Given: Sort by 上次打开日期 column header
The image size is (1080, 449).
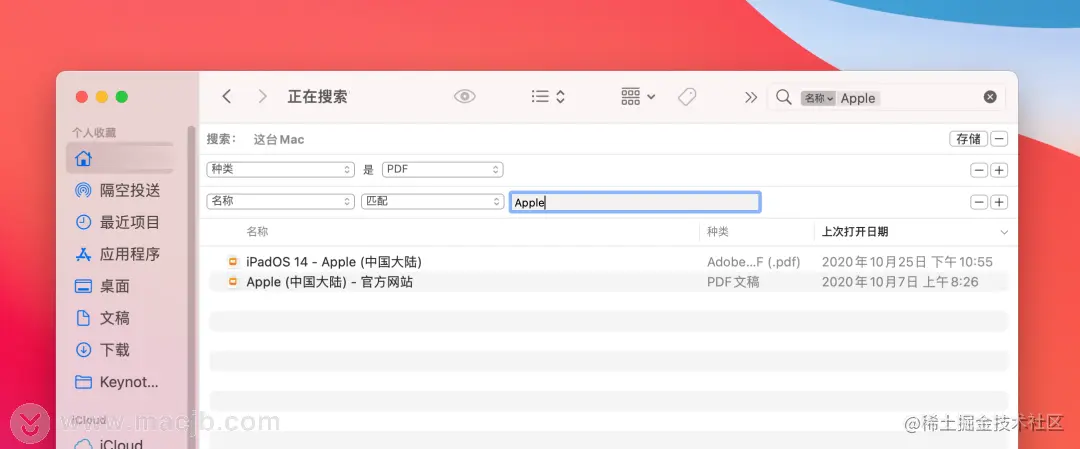Looking at the screenshot, I should click(x=855, y=232).
